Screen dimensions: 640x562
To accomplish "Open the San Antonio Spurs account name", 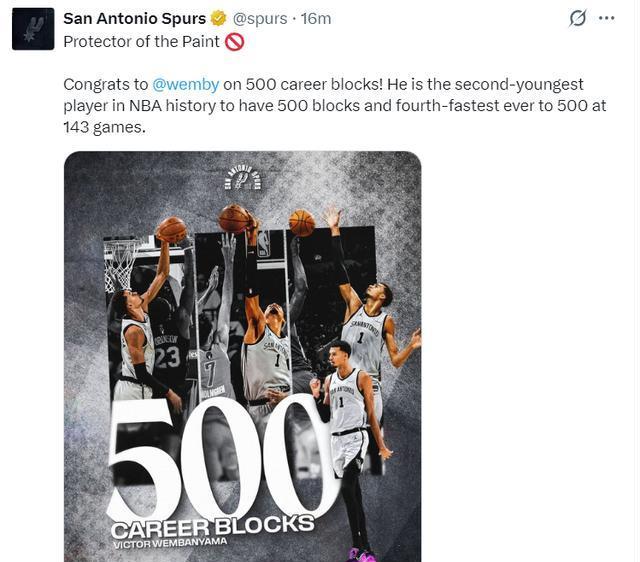I will coord(134,18).
